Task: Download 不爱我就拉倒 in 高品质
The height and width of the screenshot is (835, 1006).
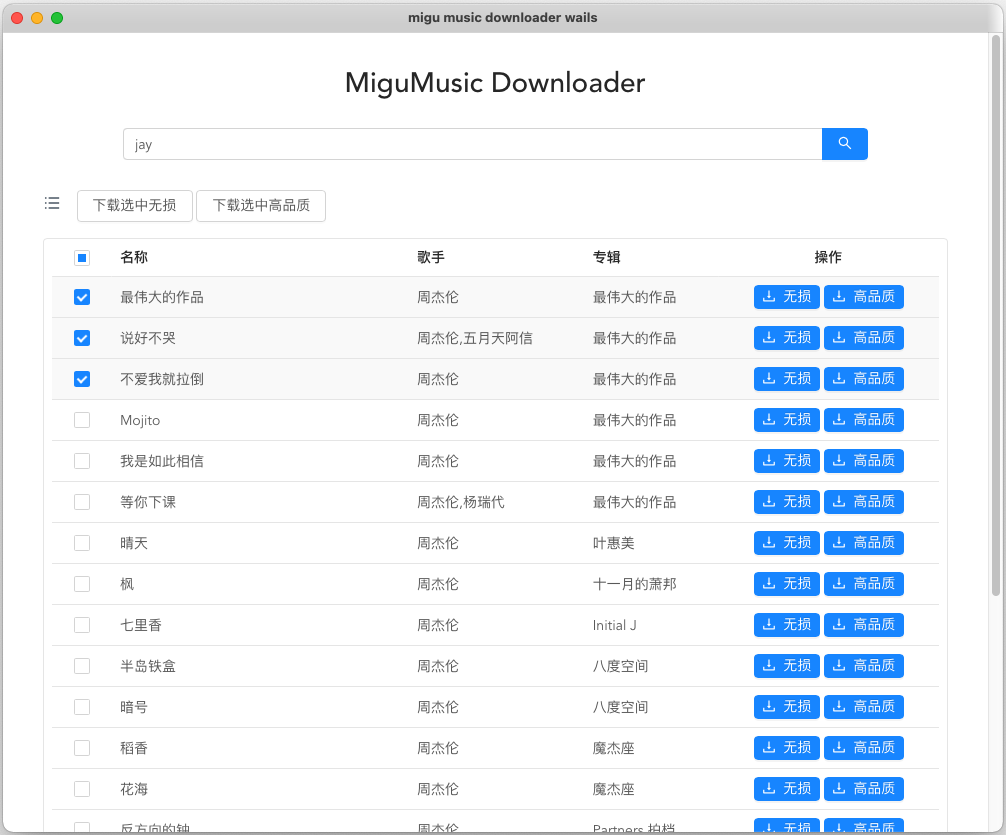Action: [864, 379]
